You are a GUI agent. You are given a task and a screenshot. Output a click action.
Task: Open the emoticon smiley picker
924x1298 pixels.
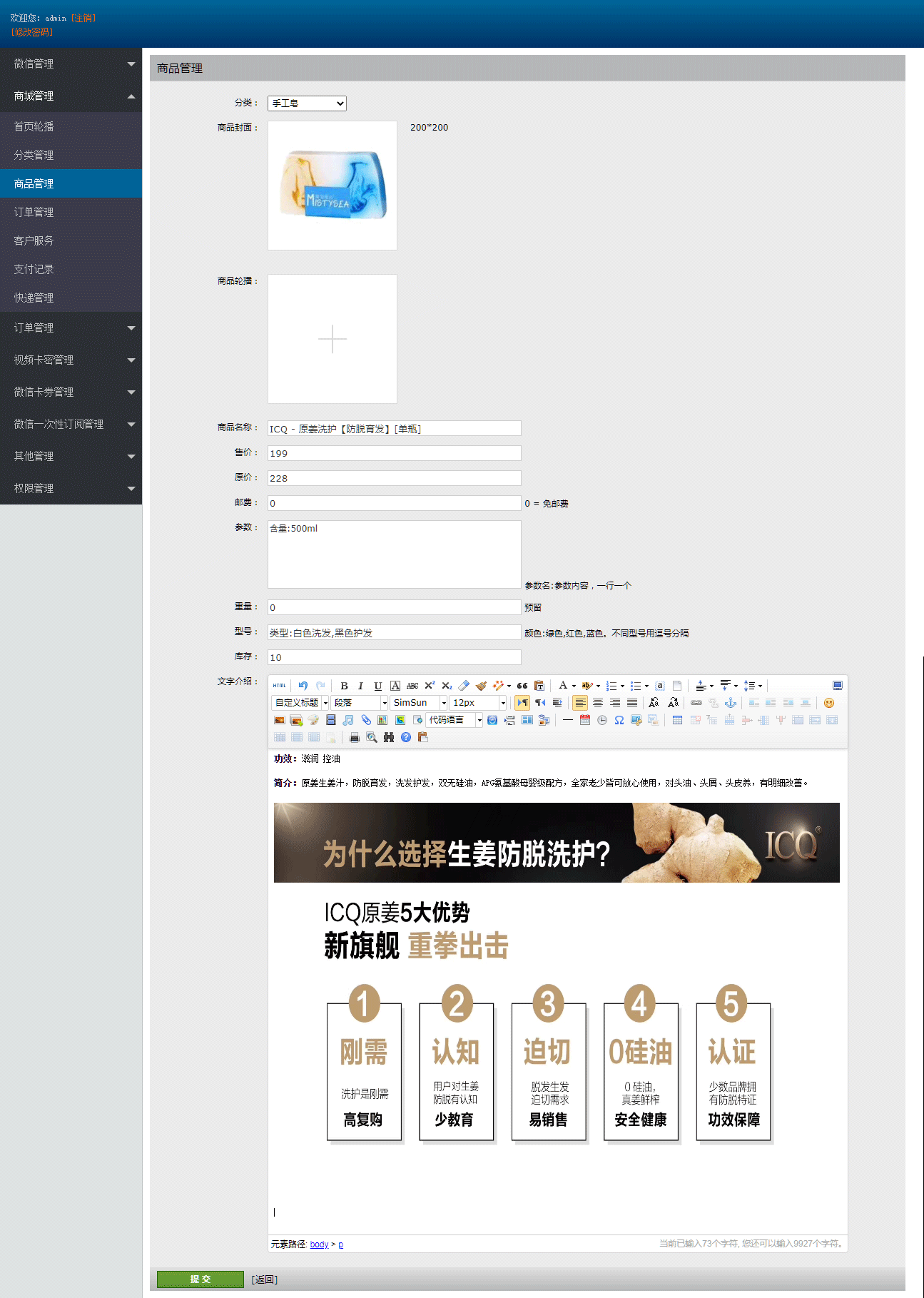829,703
